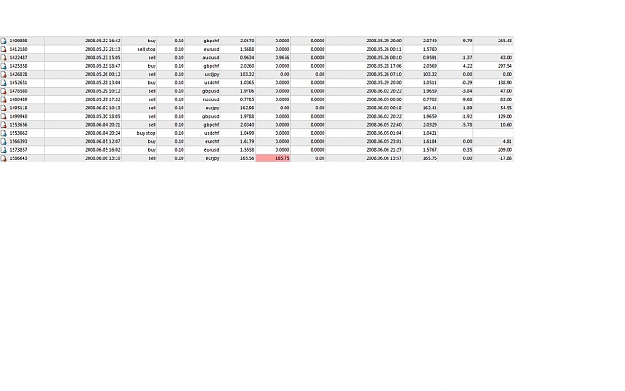Click the close price 162.41

pyautogui.click(x=430, y=108)
